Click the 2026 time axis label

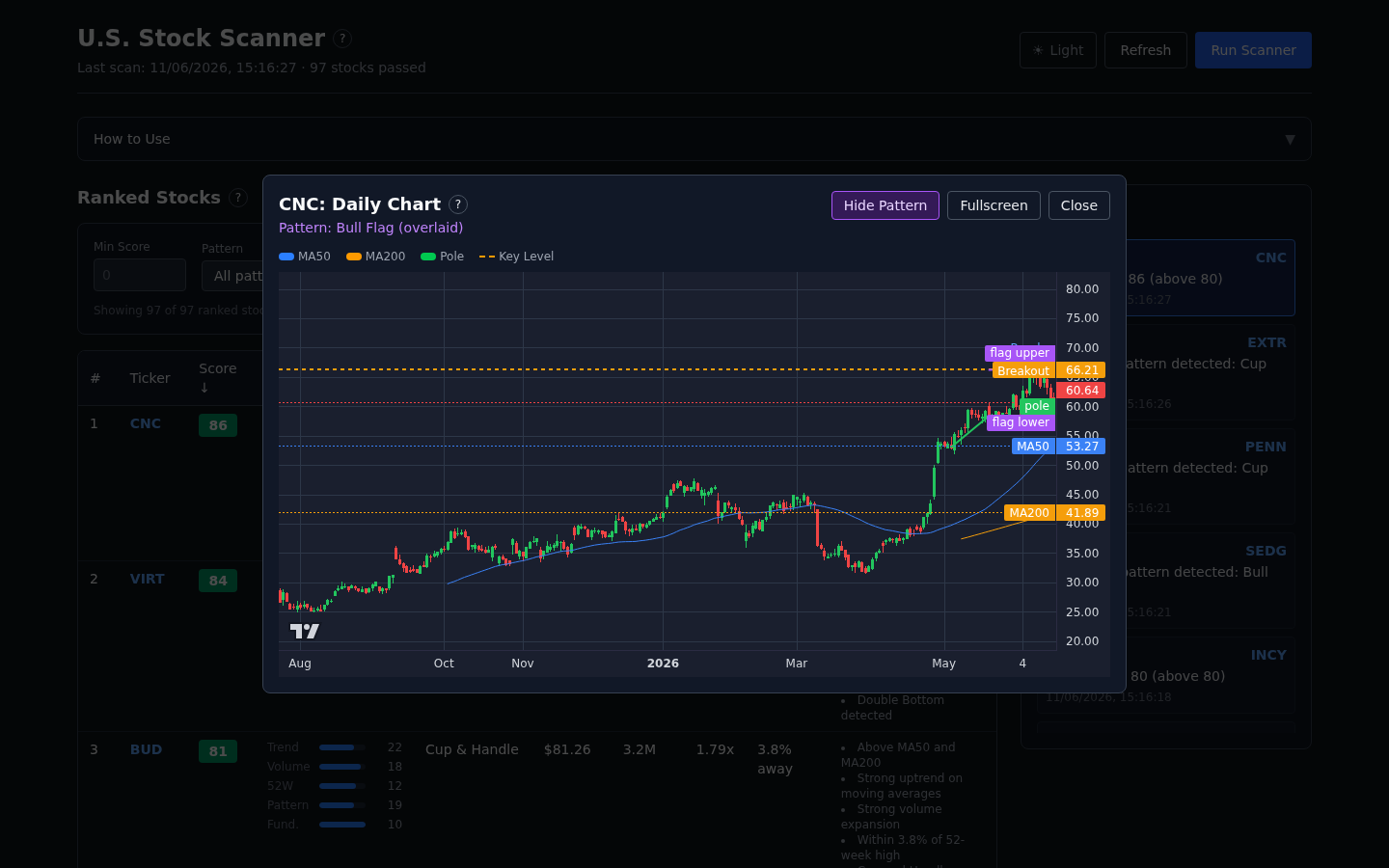(x=663, y=664)
